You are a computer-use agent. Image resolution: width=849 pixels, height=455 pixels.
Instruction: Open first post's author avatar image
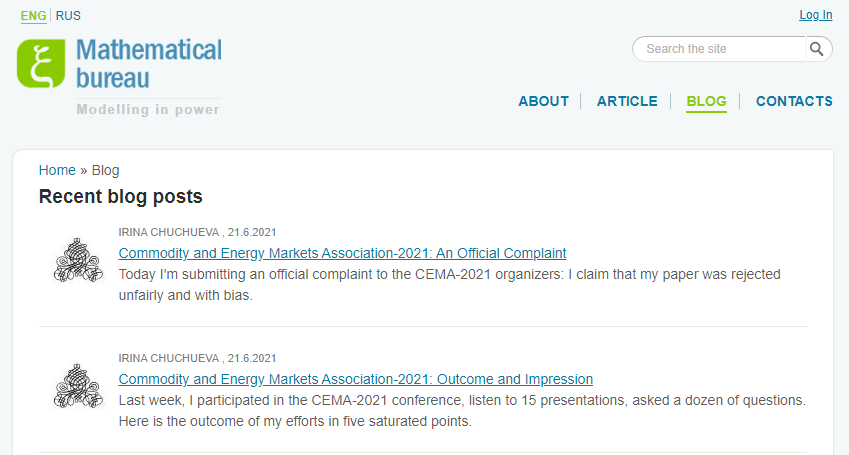click(79, 261)
